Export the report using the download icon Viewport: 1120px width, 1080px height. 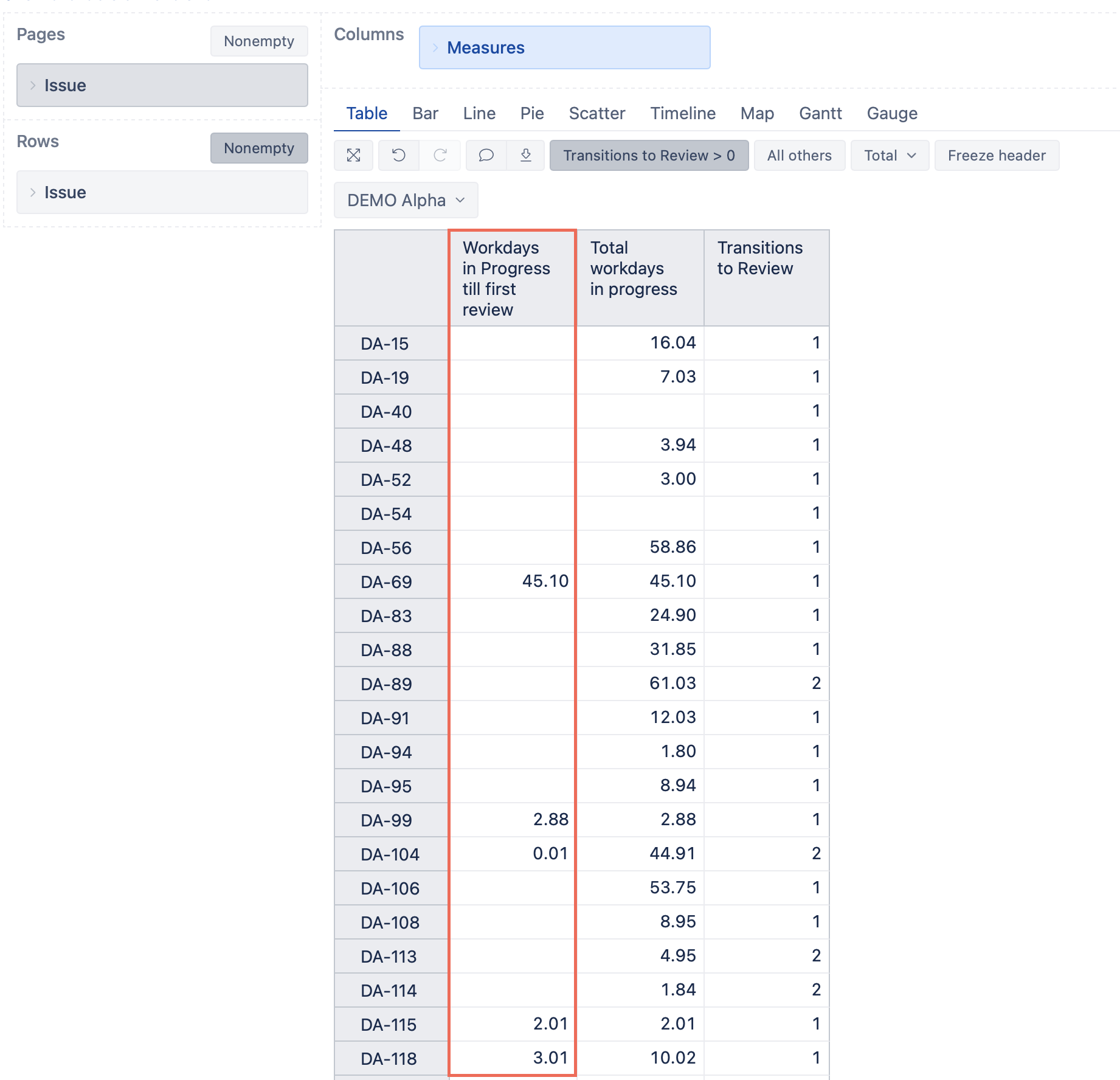click(x=525, y=156)
